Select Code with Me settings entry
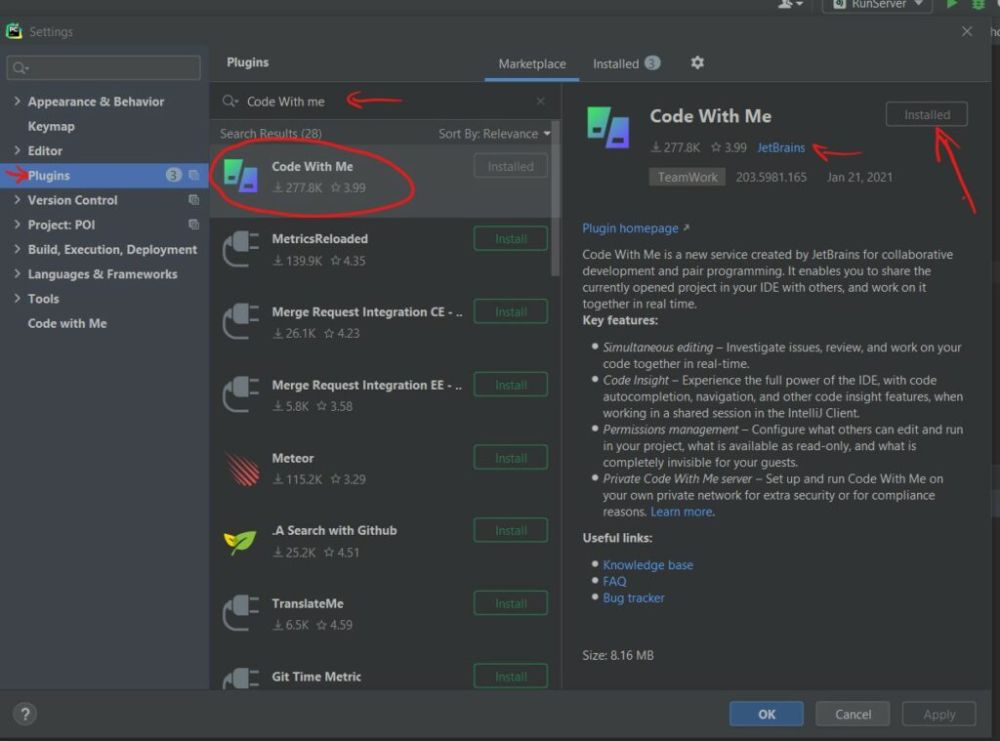 pos(67,323)
